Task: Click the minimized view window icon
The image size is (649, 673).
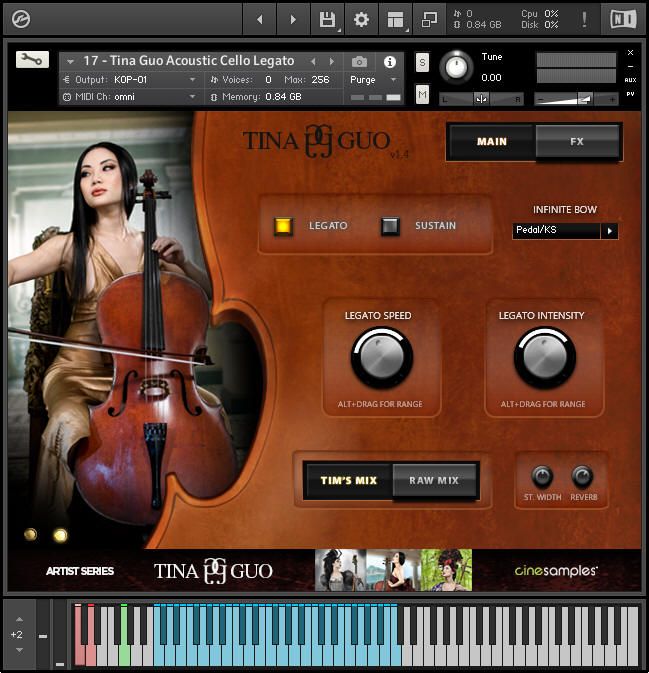Action: (x=429, y=19)
